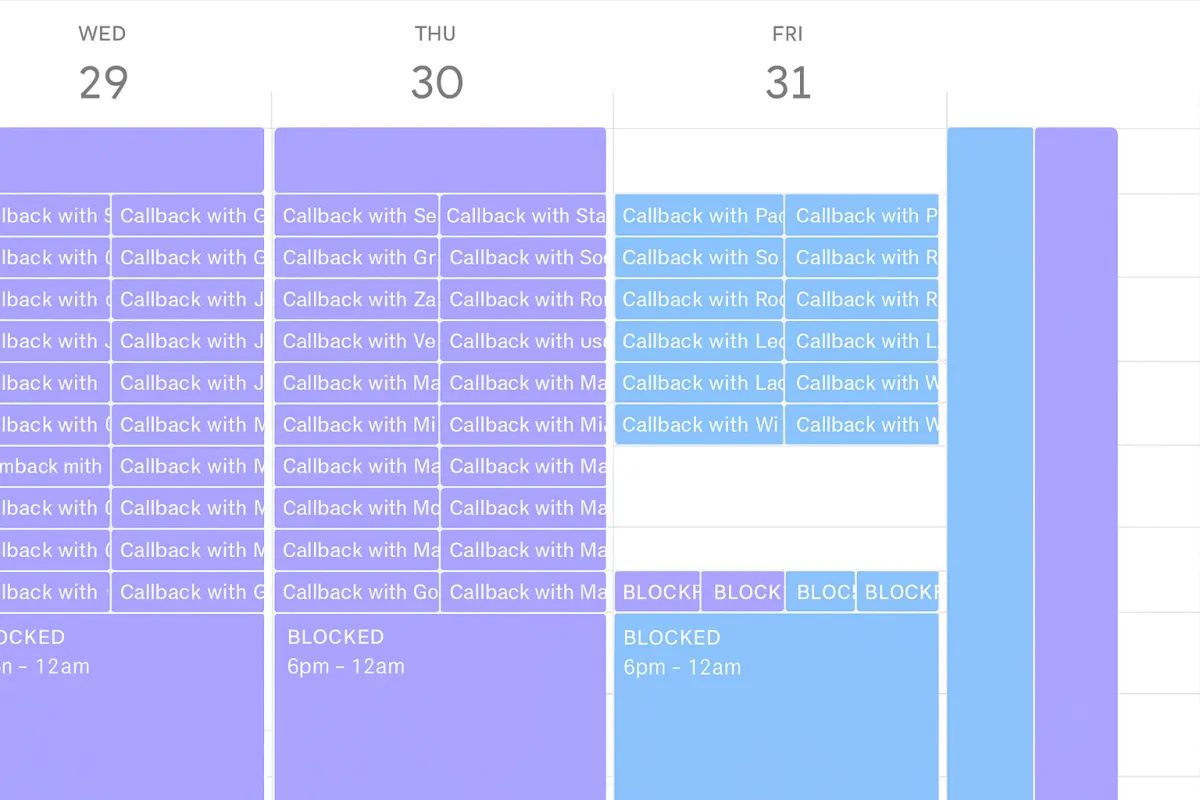This screenshot has width=1200, height=800.
Task: Click Friday's 'Callback with So' event
Action: (699, 257)
